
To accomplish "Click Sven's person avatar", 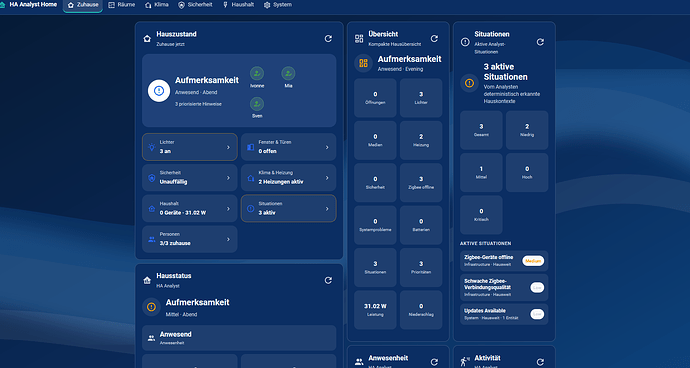I will click(x=257, y=104).
